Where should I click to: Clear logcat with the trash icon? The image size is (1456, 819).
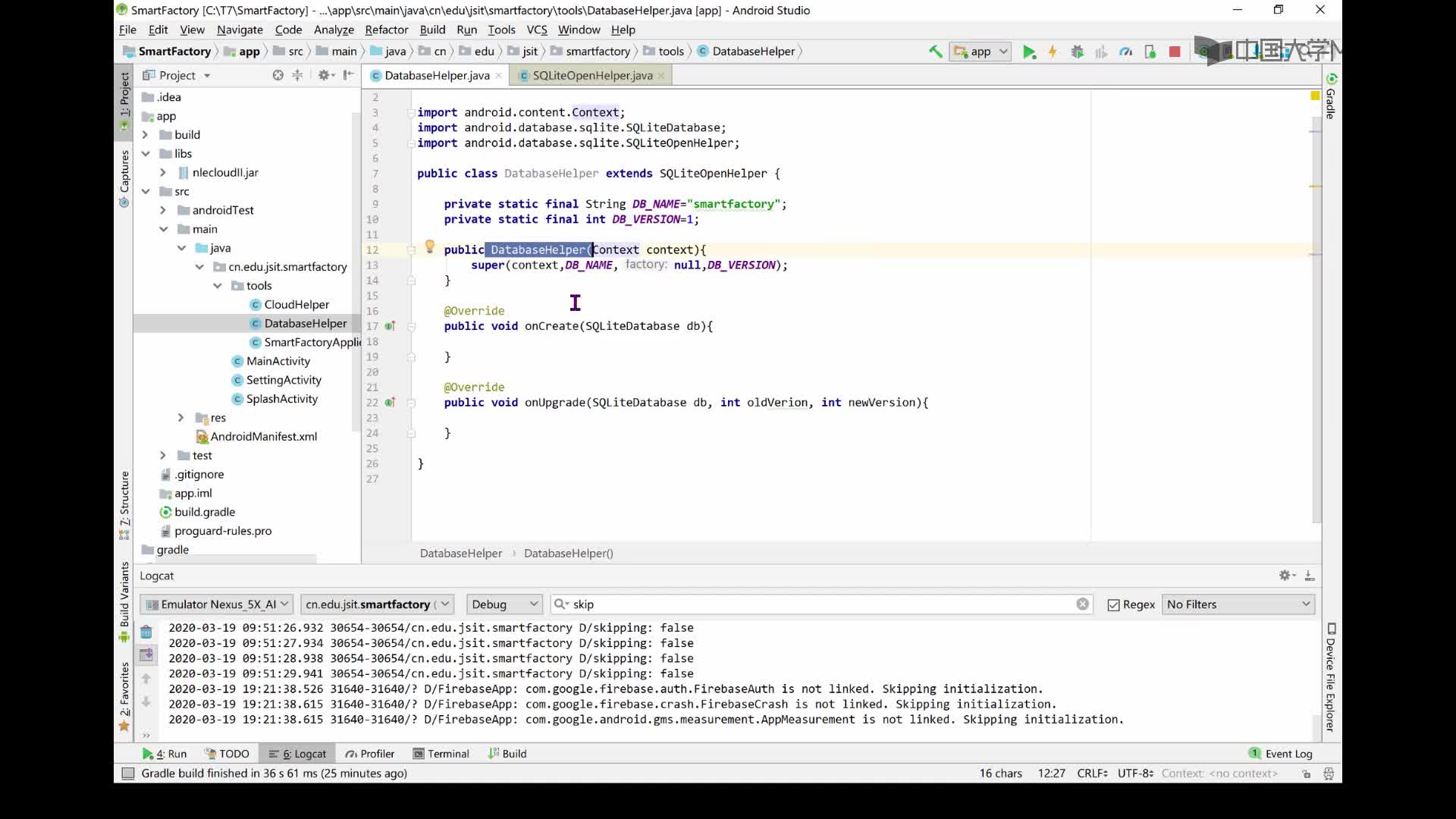[146, 632]
